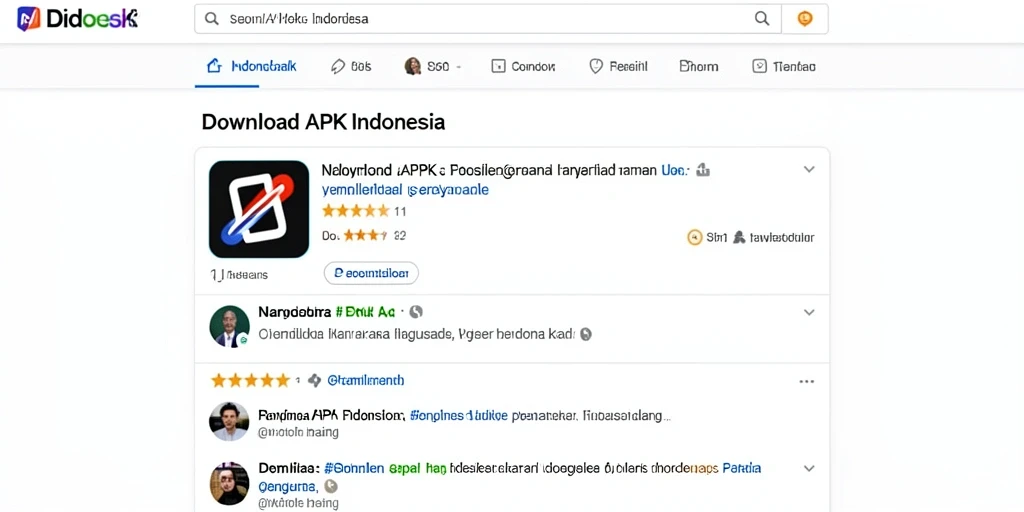Open the Demiliaa reviewer avatar

pos(229,483)
